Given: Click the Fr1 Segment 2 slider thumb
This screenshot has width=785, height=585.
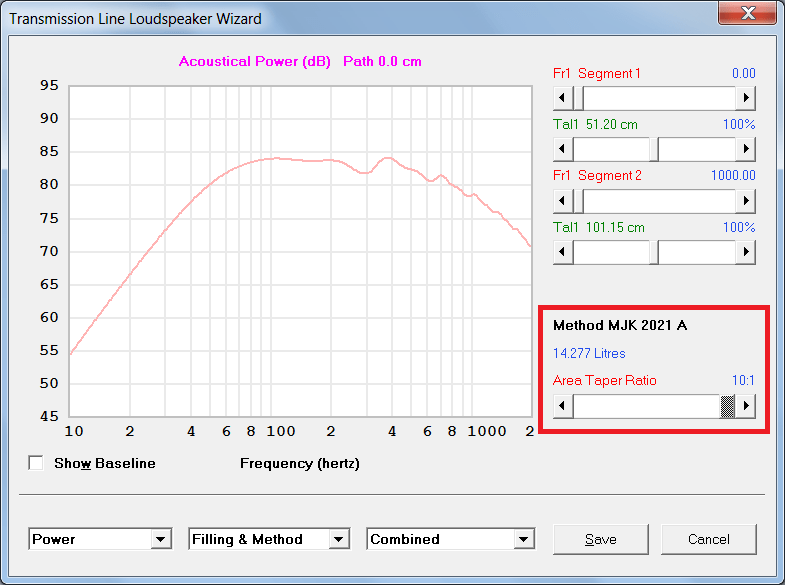Looking at the screenshot, I should (578, 201).
